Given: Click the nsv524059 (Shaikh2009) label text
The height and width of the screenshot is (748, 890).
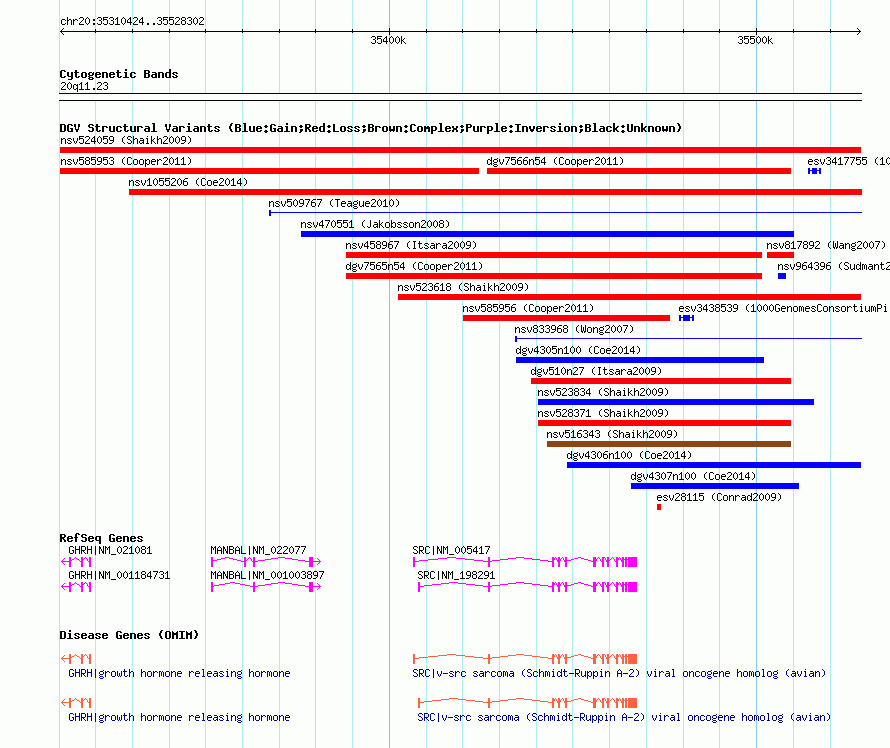Looking at the screenshot, I should (126, 140).
